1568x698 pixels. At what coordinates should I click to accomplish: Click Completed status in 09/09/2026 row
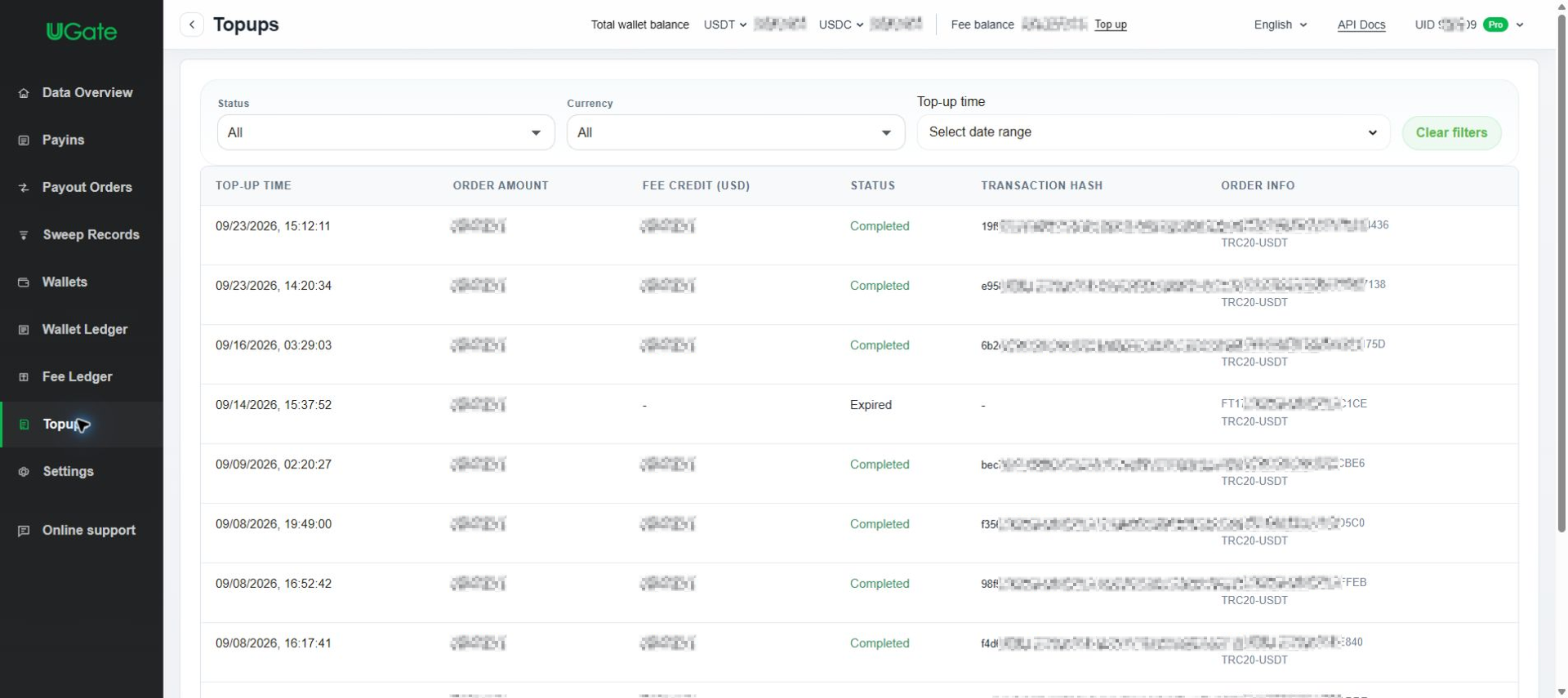(x=880, y=465)
